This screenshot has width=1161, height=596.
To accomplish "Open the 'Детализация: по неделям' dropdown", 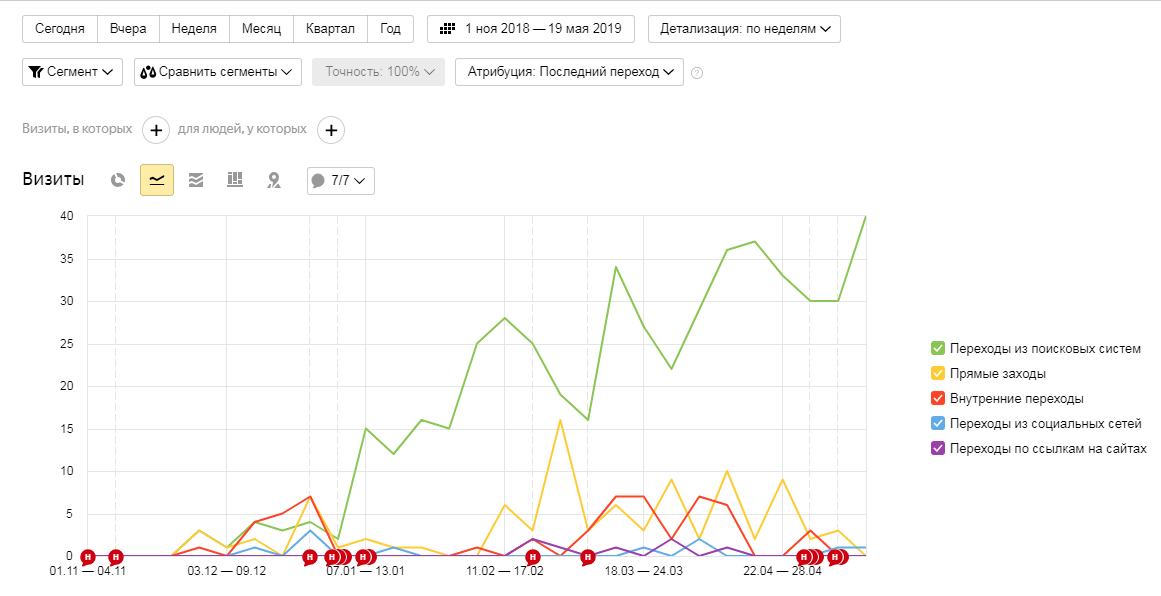I will click(x=744, y=29).
